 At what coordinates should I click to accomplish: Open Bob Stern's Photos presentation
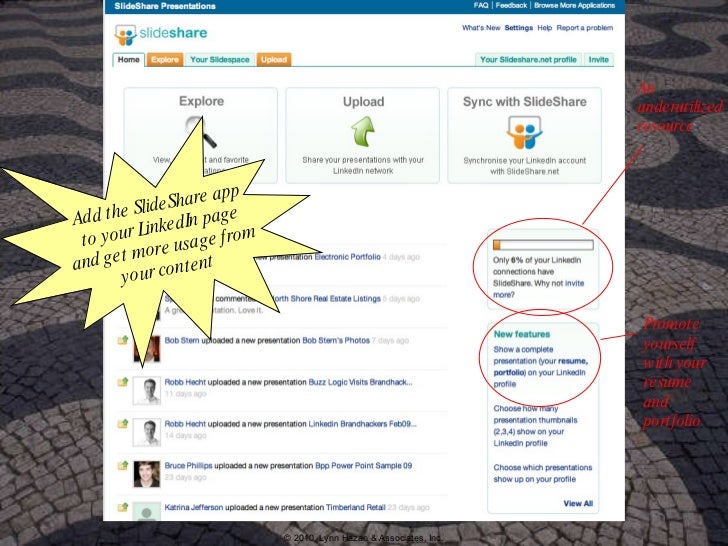click(x=336, y=340)
